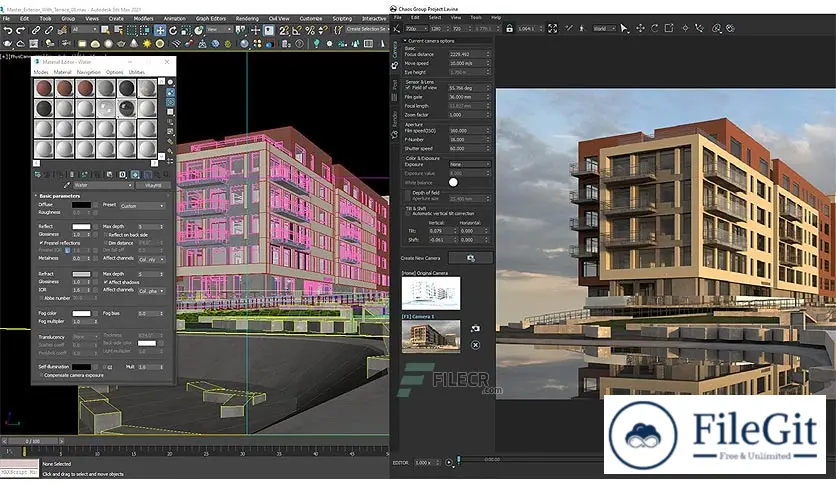This screenshot has height=484, width=836.
Task: Click the White balance color circle
Action: (x=453, y=182)
